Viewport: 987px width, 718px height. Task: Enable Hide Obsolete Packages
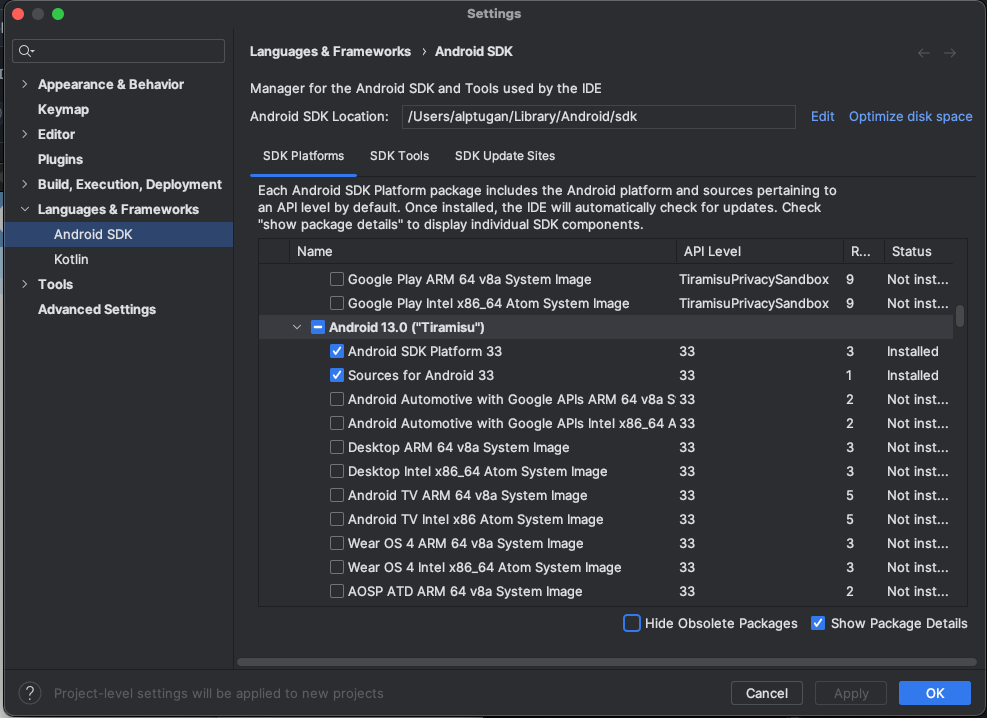[x=631, y=623]
